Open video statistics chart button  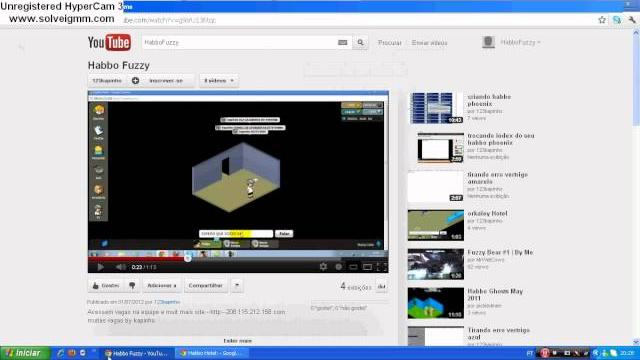[x=382, y=287]
